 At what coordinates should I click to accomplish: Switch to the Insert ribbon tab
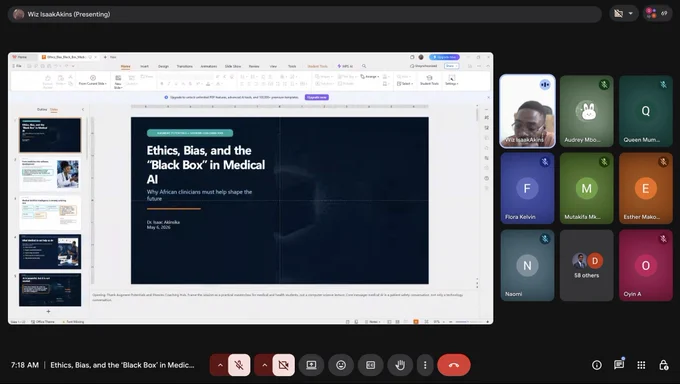(x=144, y=66)
